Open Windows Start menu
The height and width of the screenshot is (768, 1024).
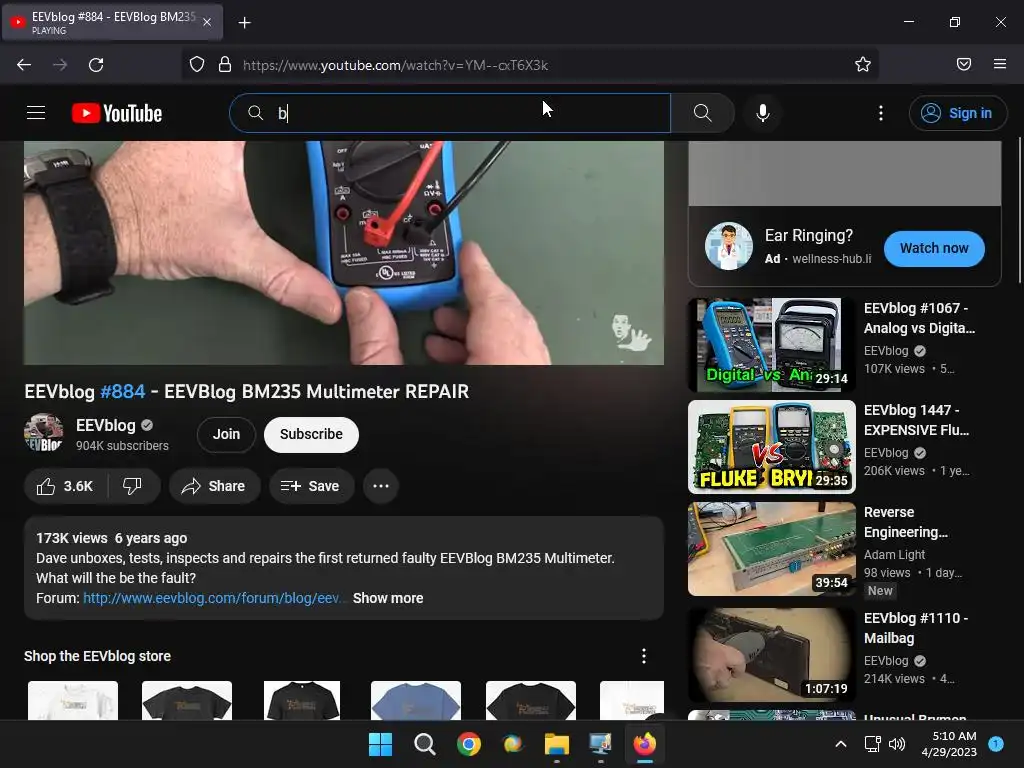click(380, 744)
